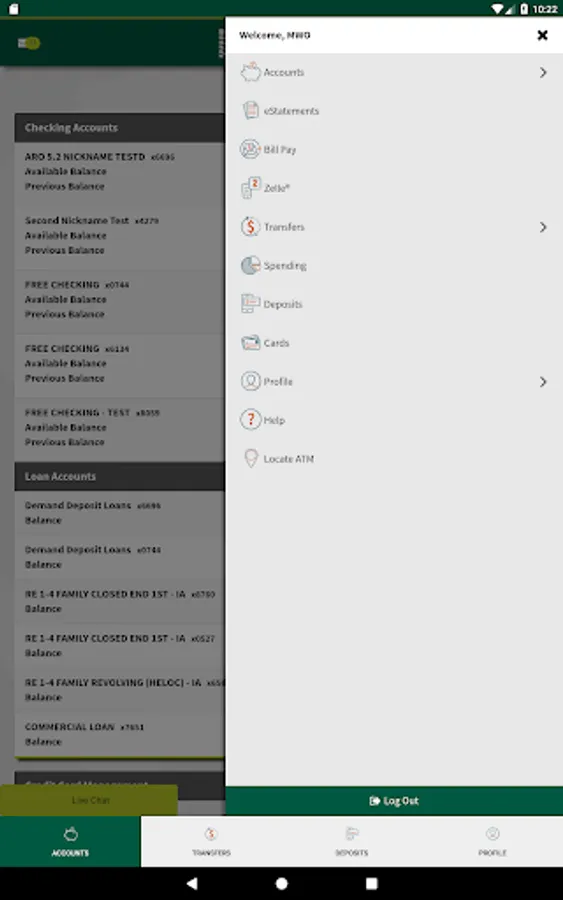This screenshot has height=900, width=563.
Task: Open the Live Chat button
Action: pos(89,800)
